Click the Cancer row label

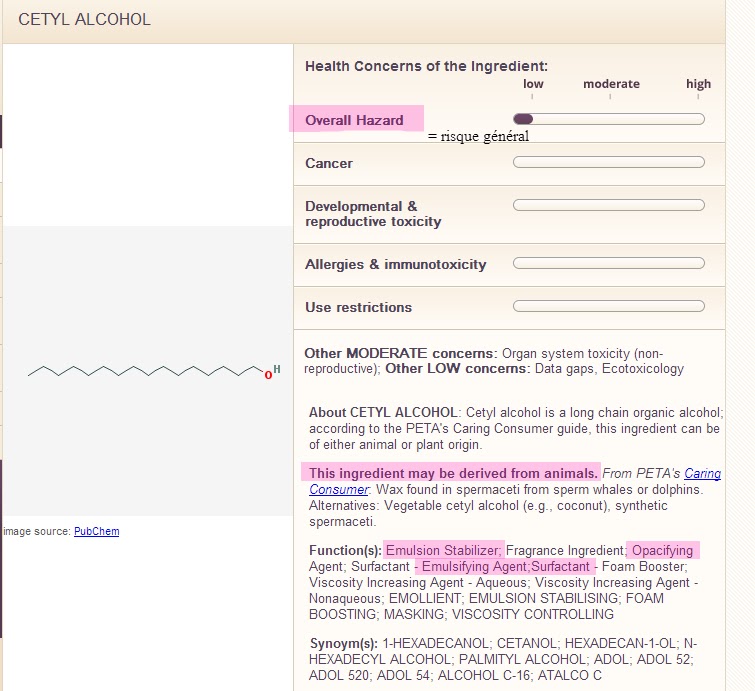(329, 163)
